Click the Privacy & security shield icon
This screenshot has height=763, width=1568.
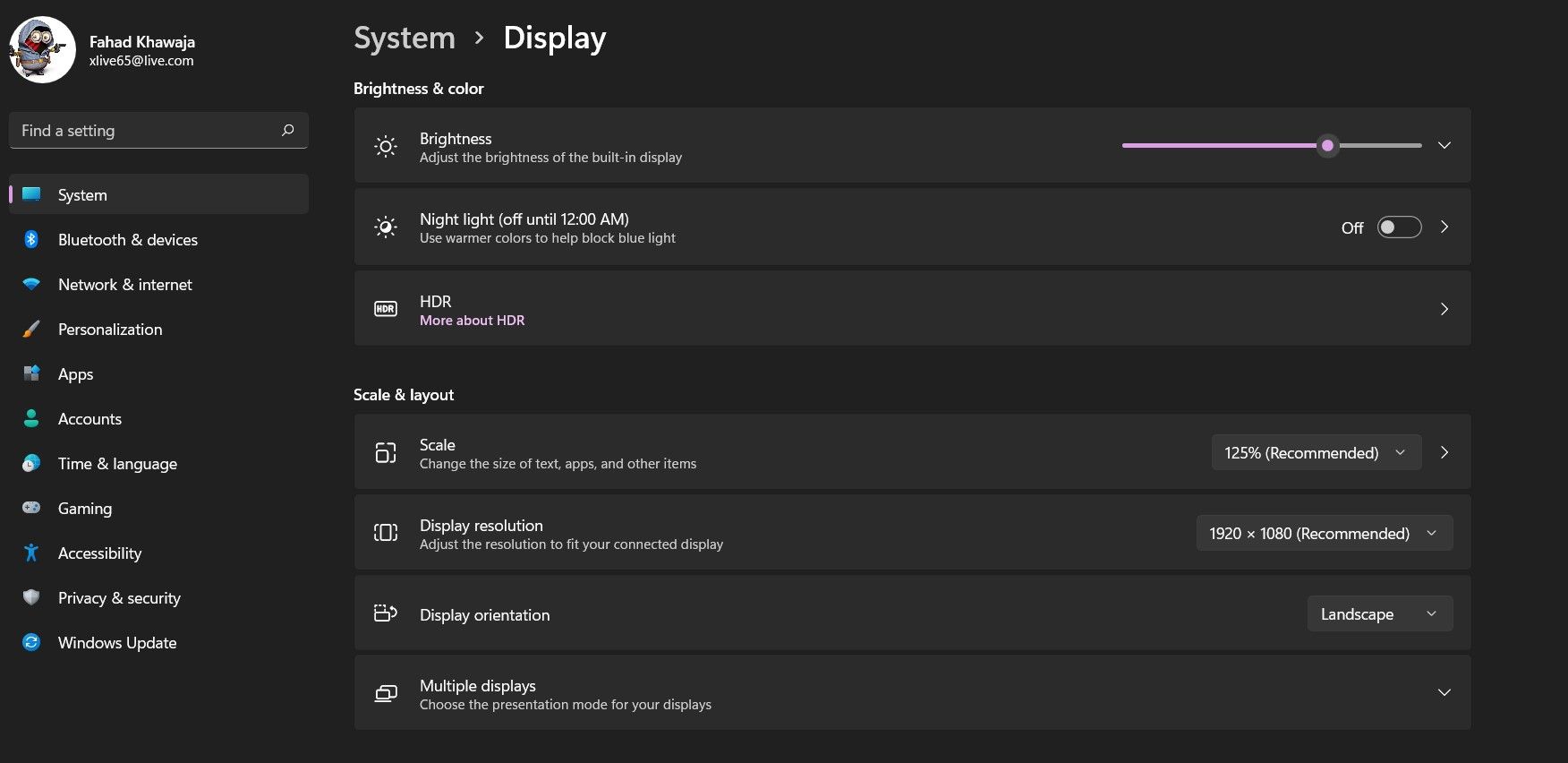[31, 597]
